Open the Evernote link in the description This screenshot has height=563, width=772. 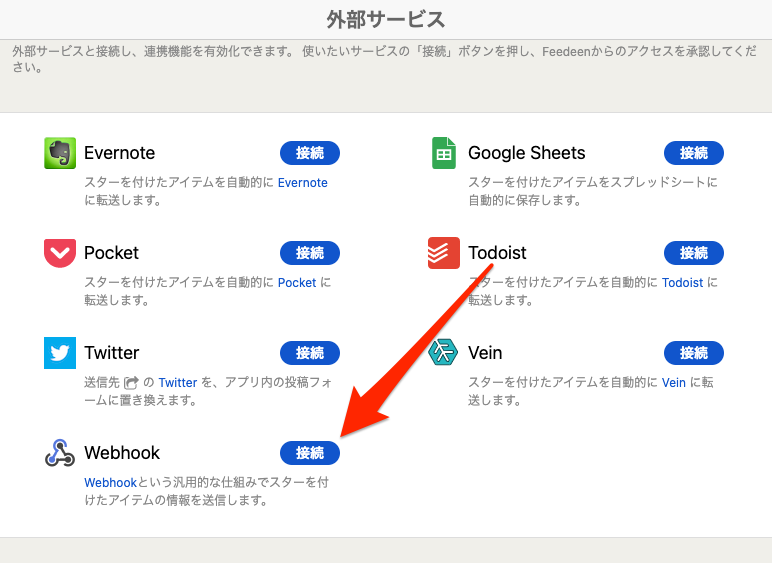coord(302,183)
